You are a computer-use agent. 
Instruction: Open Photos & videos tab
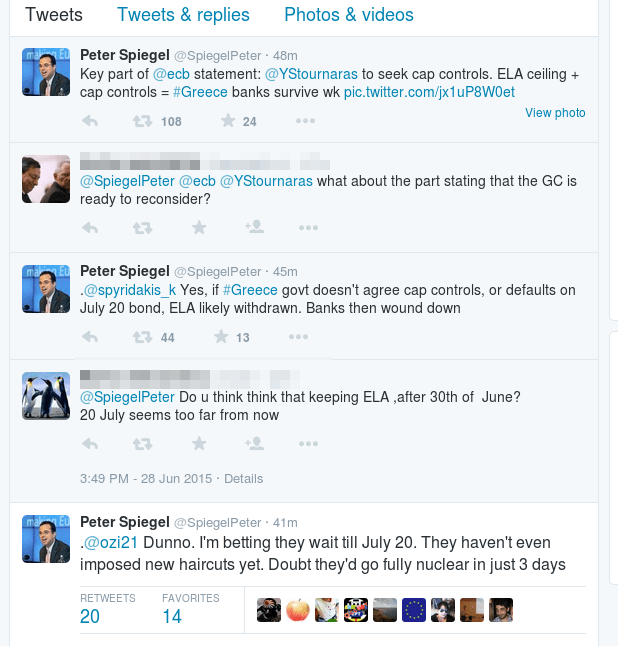tap(349, 15)
